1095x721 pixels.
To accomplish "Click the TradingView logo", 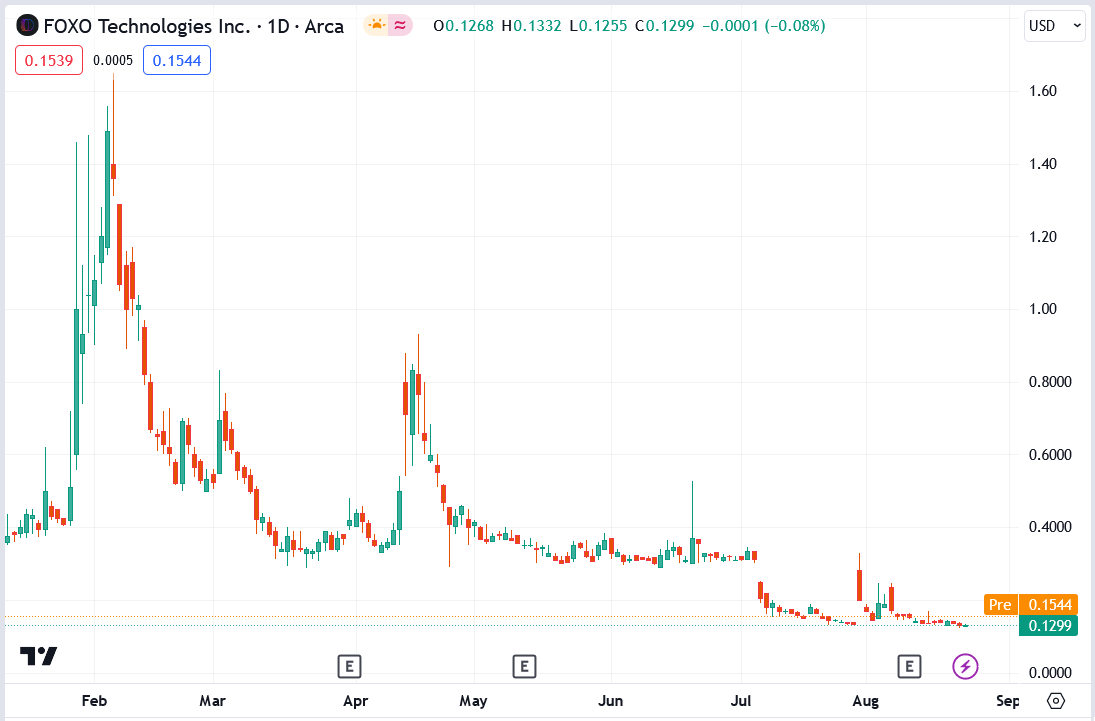I will [38, 656].
